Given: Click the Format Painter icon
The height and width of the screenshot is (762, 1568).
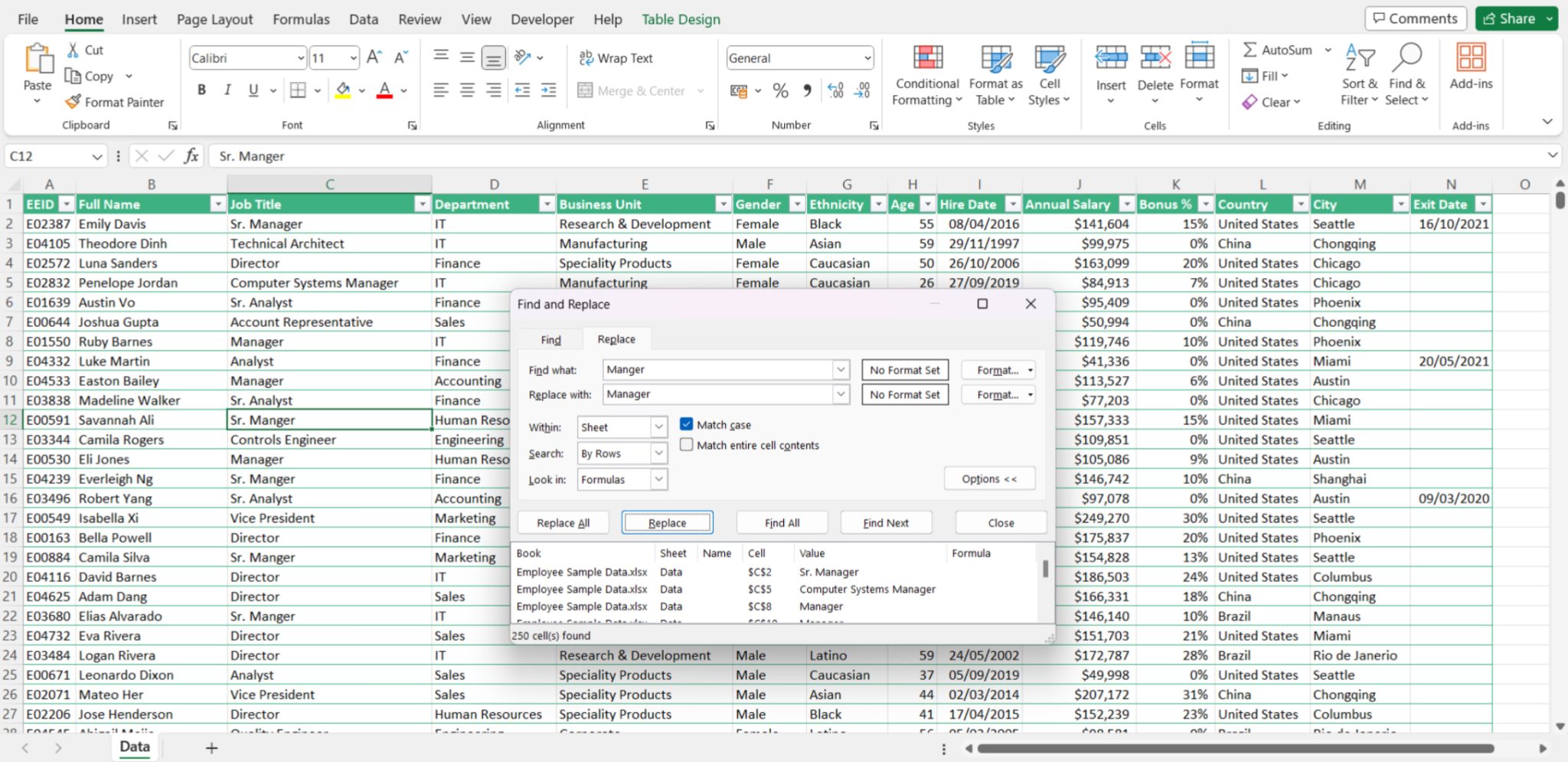Looking at the screenshot, I should (72, 101).
